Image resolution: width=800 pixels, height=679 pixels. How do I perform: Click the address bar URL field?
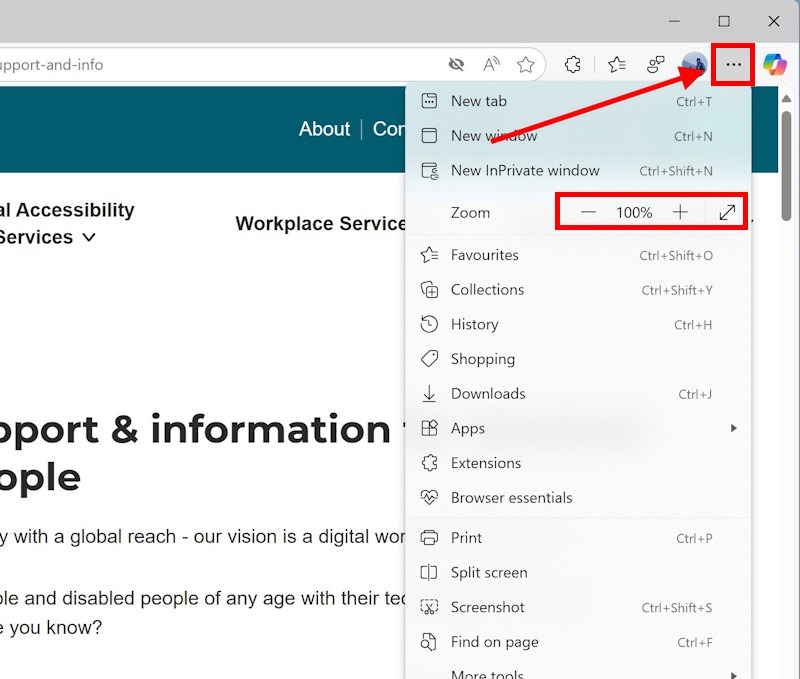coord(200,65)
